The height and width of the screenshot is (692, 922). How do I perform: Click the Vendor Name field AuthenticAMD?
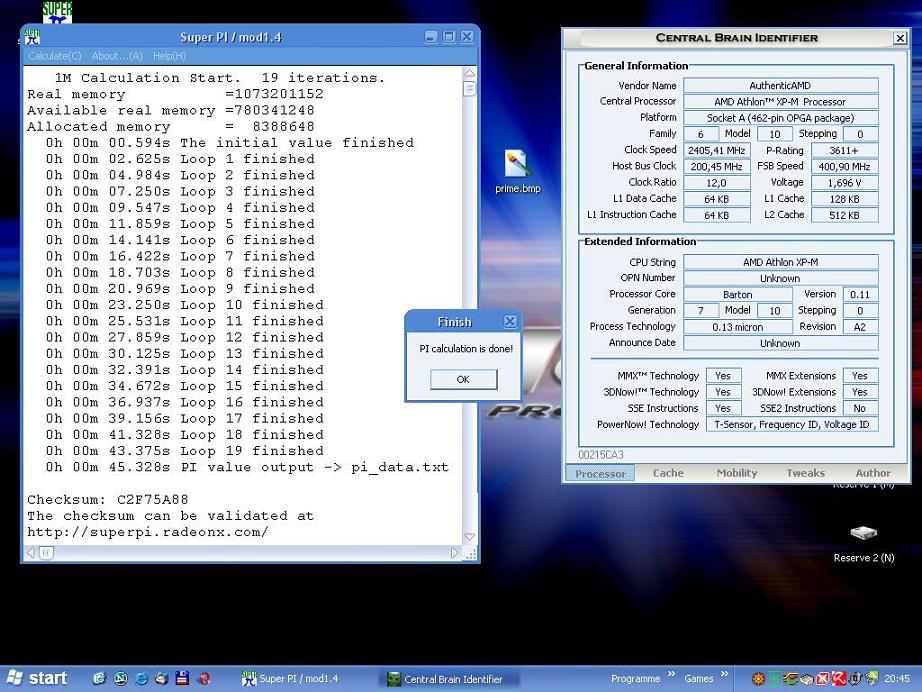click(780, 86)
